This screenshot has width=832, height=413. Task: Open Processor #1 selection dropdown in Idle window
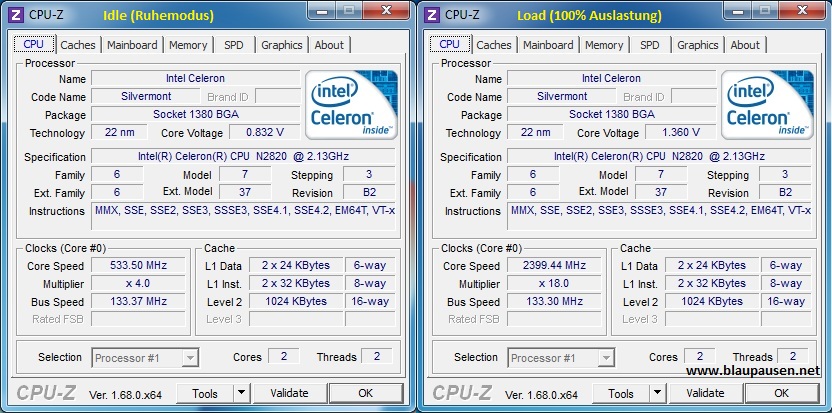(x=145, y=358)
